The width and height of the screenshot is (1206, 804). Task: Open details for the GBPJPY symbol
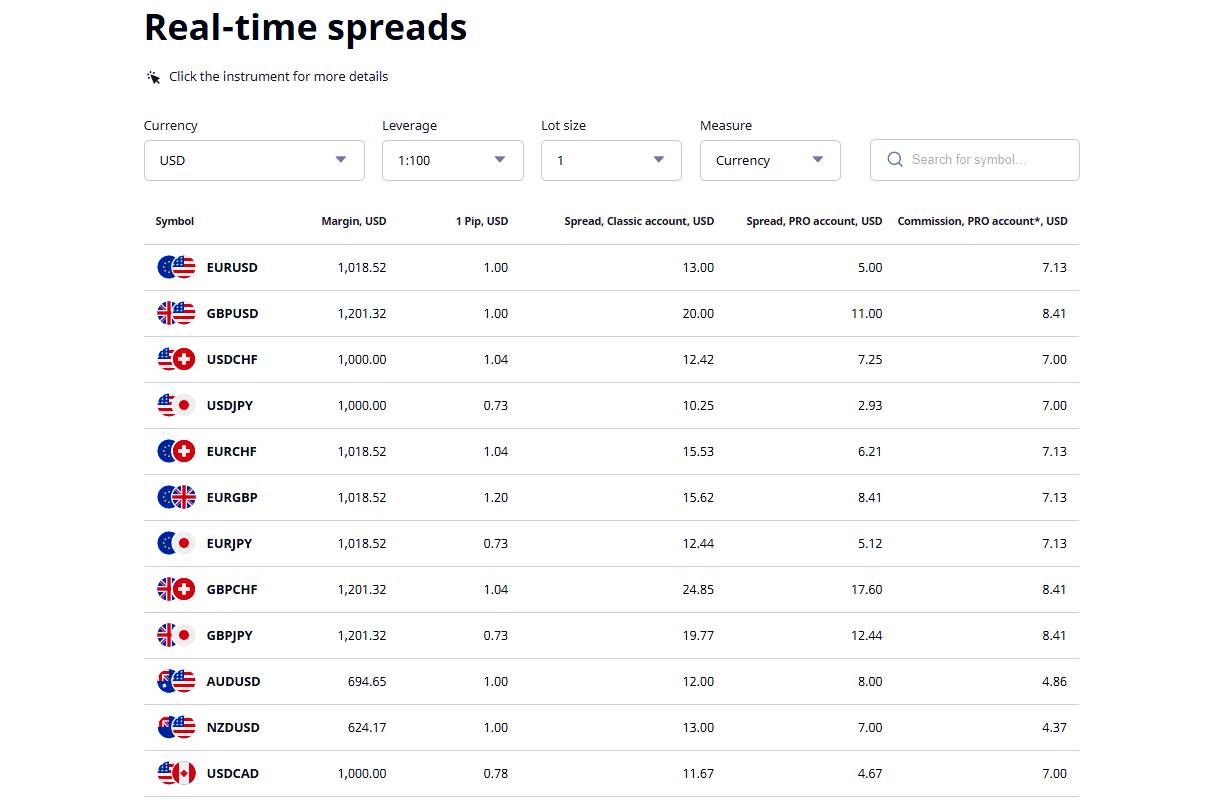(x=230, y=635)
